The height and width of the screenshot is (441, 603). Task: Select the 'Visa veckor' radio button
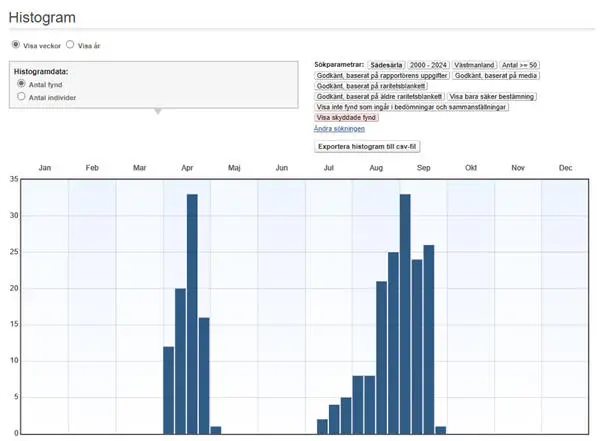15,45
